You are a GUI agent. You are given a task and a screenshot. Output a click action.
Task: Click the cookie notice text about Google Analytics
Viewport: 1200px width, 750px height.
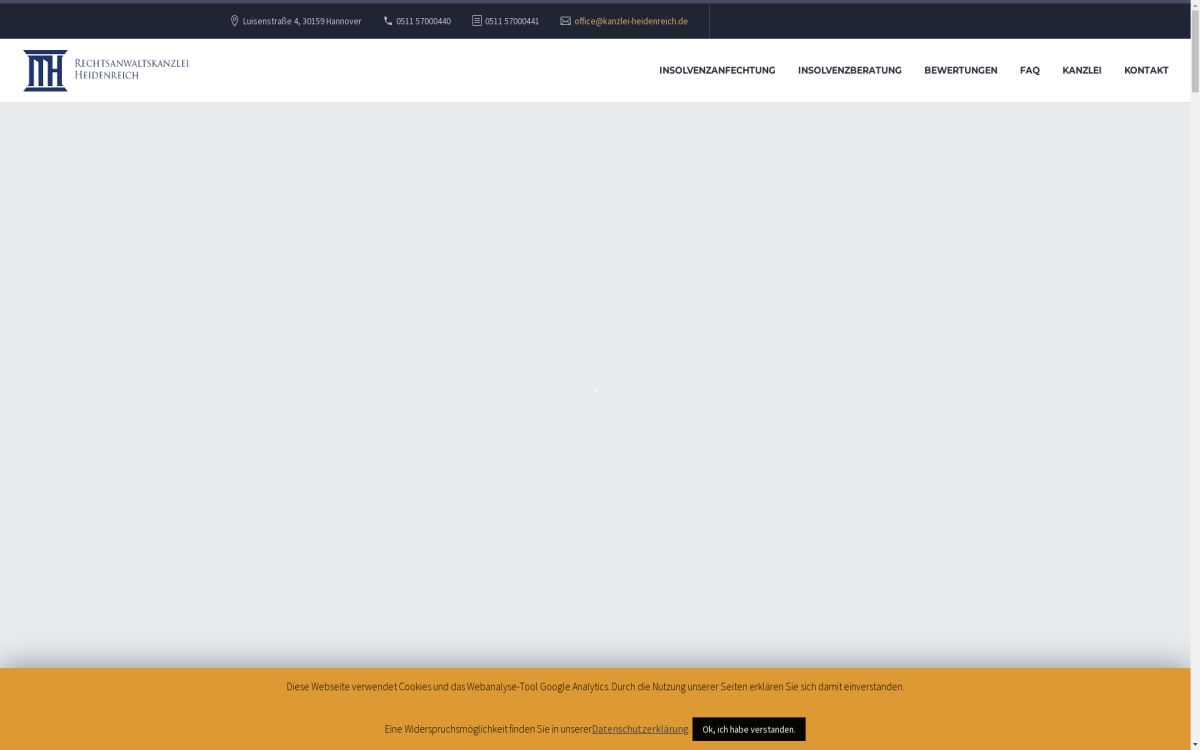point(595,687)
